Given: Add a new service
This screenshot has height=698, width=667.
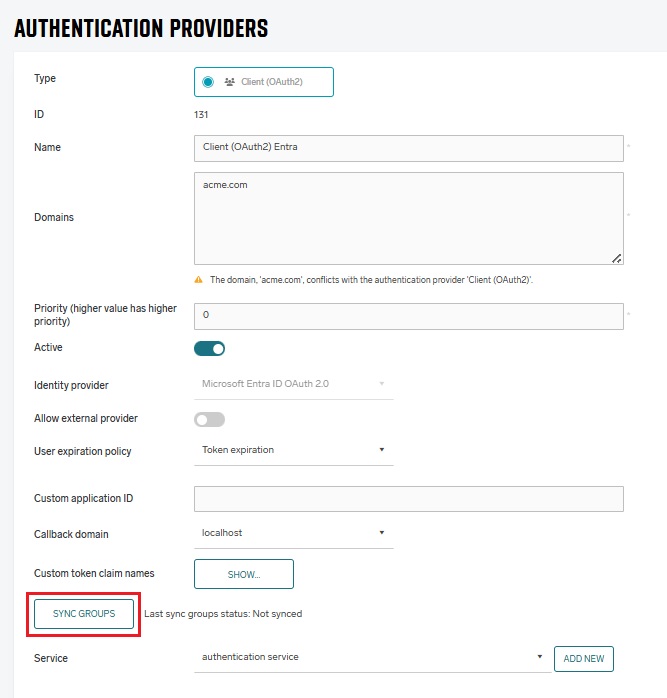Looking at the screenshot, I should pyautogui.click(x=583, y=658).
